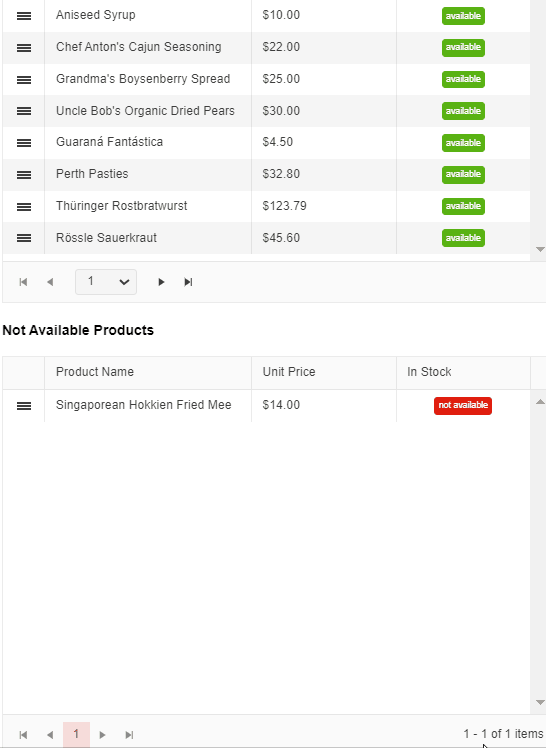Click last page arrow in not available pager
The image size is (546, 748).
[x=129, y=735]
